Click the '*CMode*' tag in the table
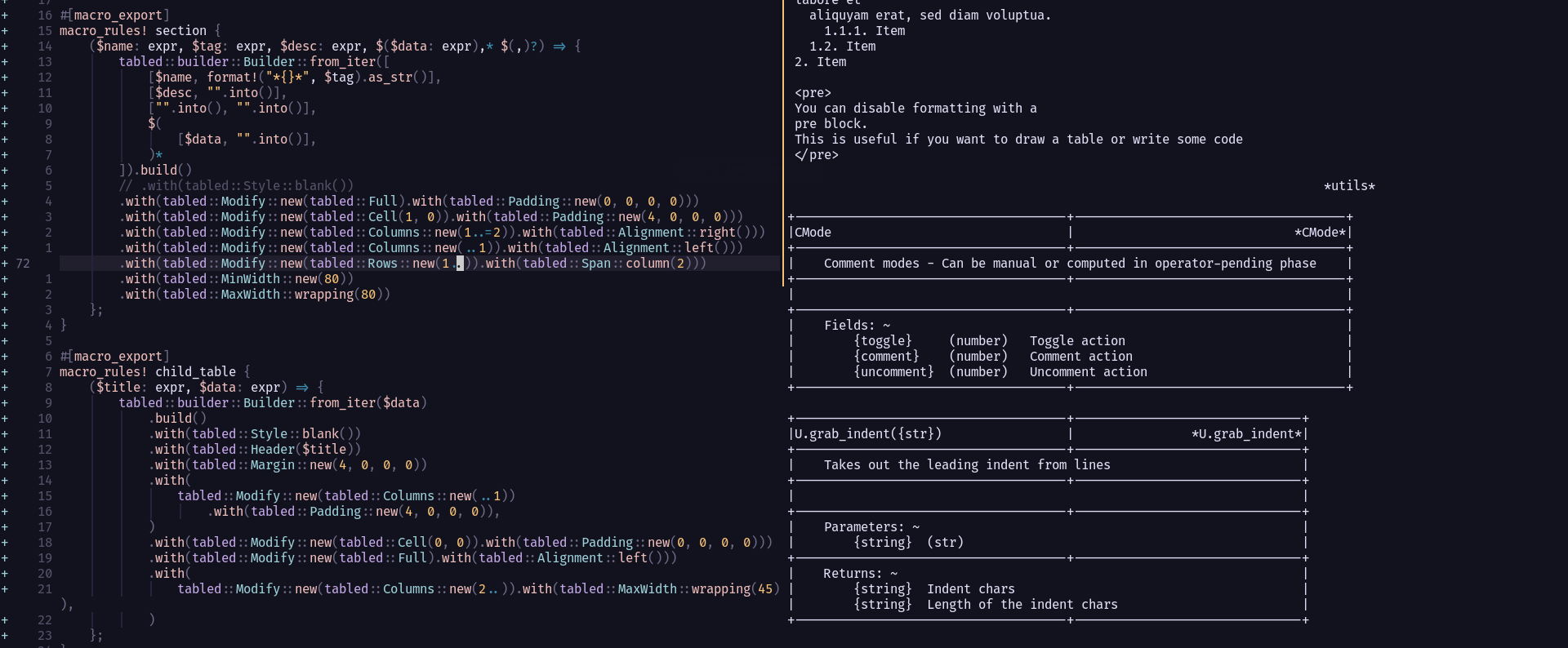This screenshot has height=648, width=1568. pyautogui.click(x=1320, y=233)
